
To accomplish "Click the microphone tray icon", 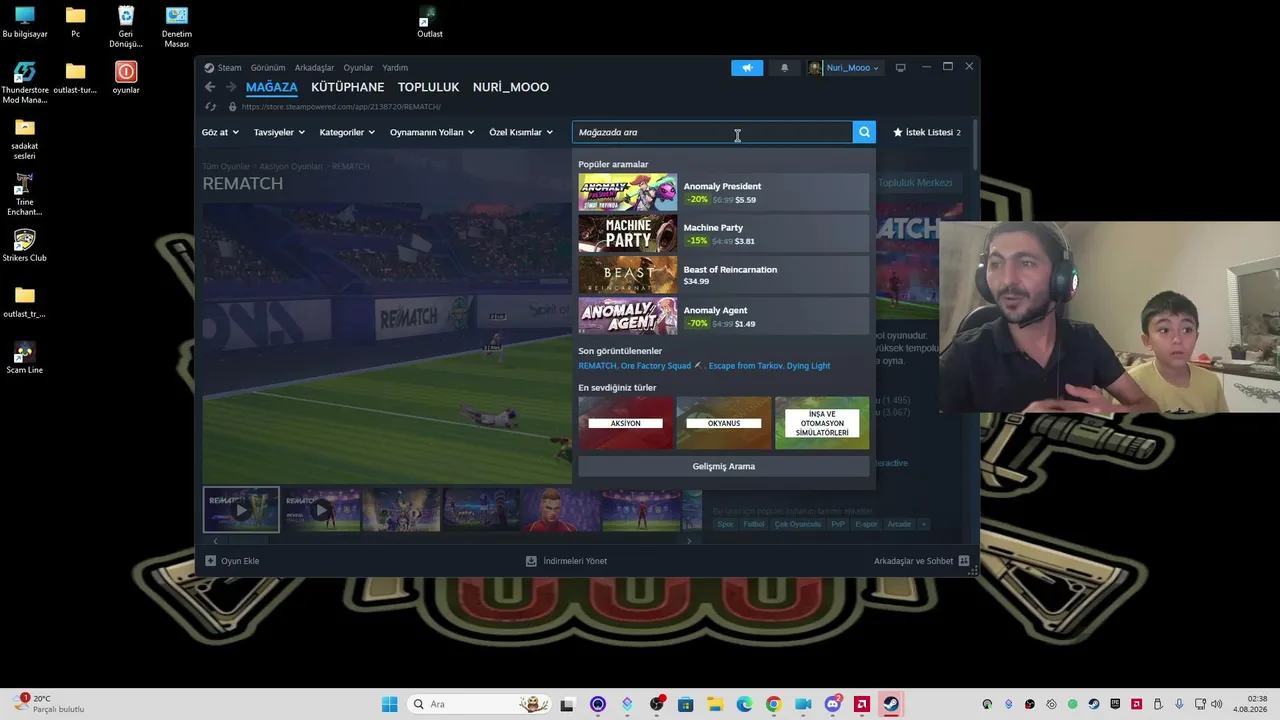I will click(1180, 704).
